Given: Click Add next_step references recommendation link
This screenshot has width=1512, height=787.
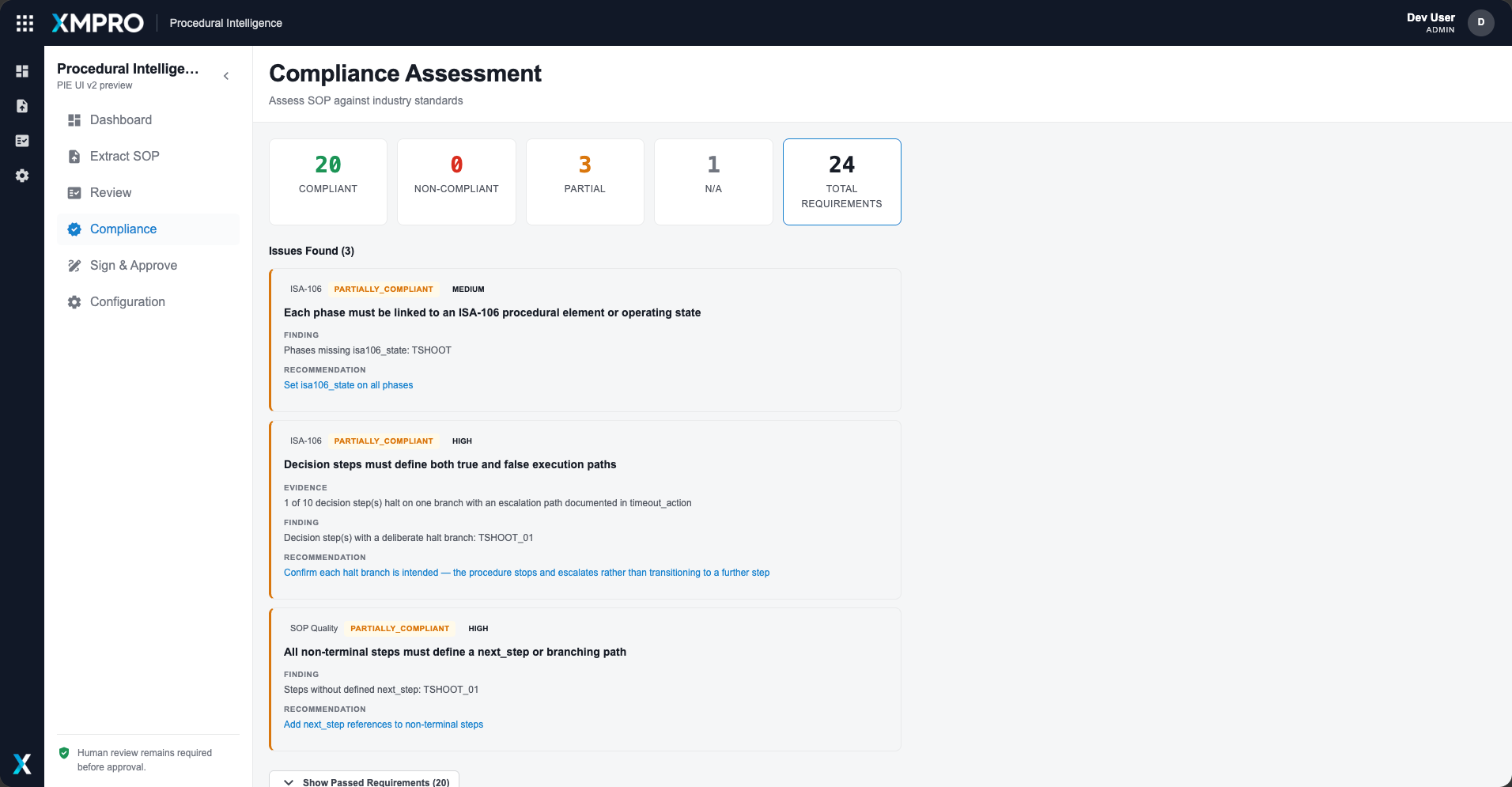Looking at the screenshot, I should (x=384, y=725).
